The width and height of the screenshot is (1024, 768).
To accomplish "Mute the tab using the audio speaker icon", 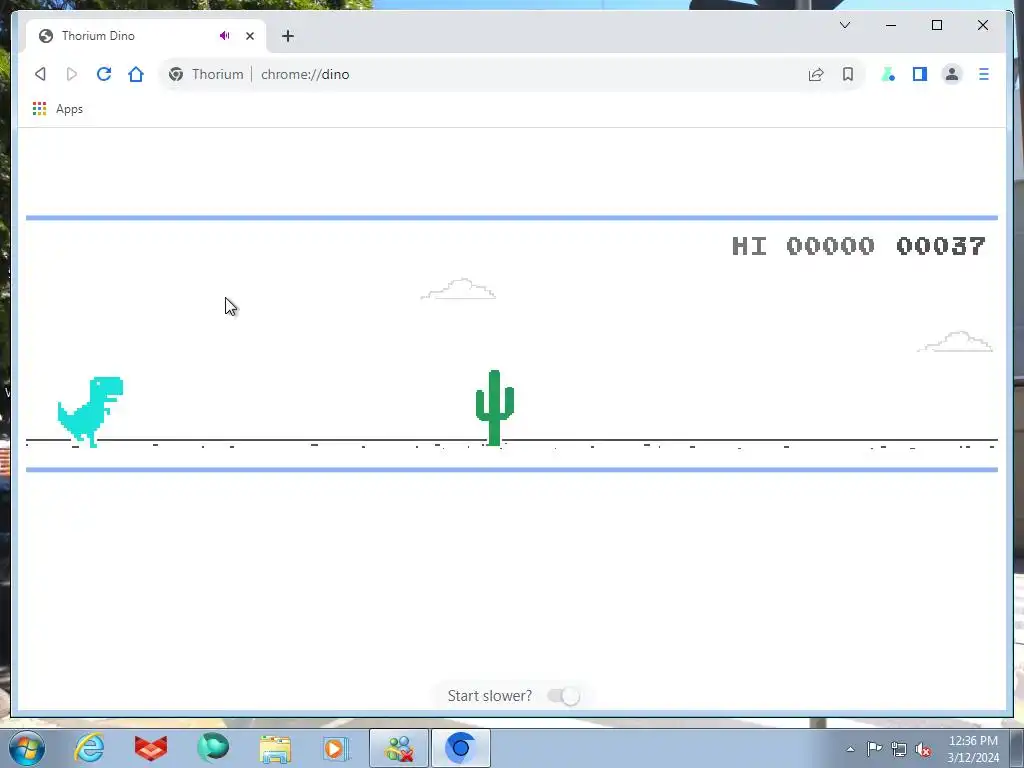I will coord(225,36).
